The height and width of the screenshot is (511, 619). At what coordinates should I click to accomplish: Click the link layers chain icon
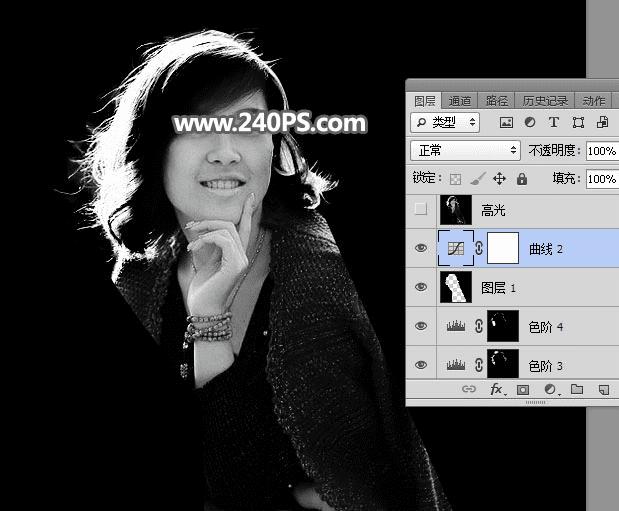tap(469, 389)
